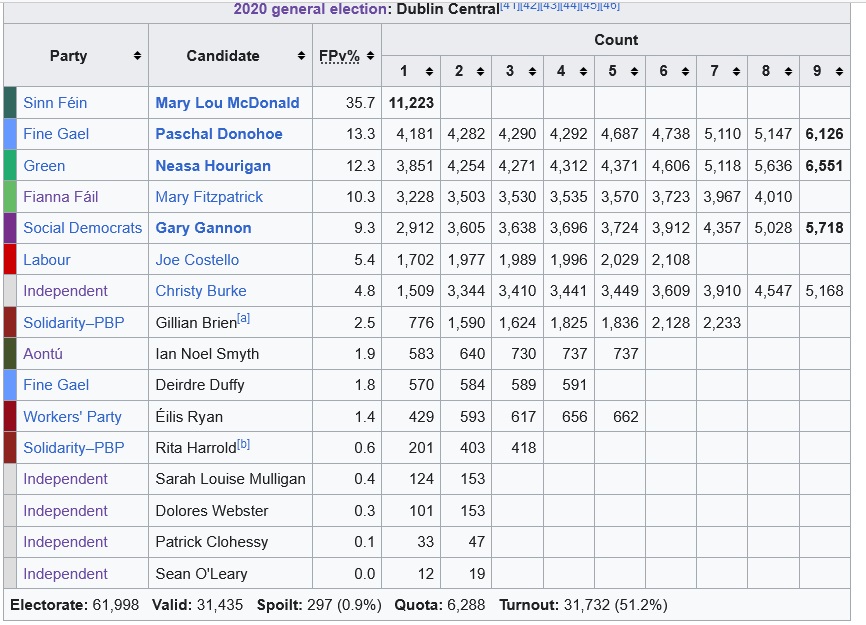Sort by Count 4 column arrows

[583, 71]
